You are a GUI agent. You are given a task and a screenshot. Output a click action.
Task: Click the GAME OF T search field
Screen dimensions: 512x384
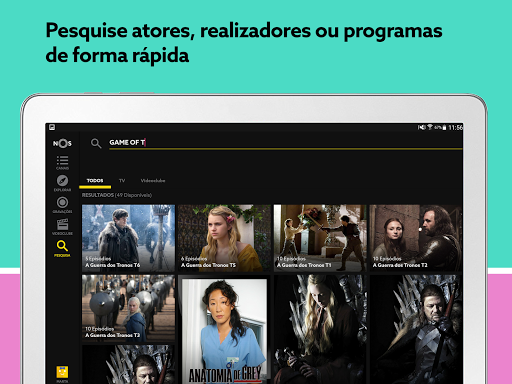coord(286,143)
